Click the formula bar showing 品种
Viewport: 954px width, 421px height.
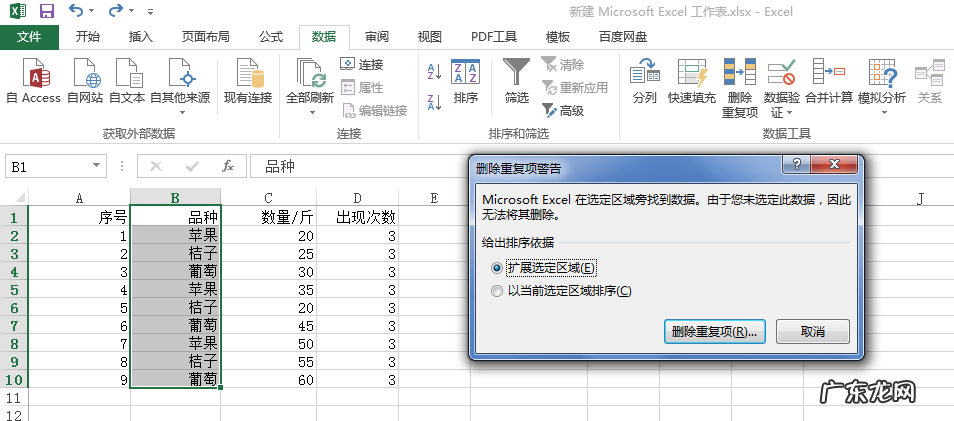[x=360, y=166]
